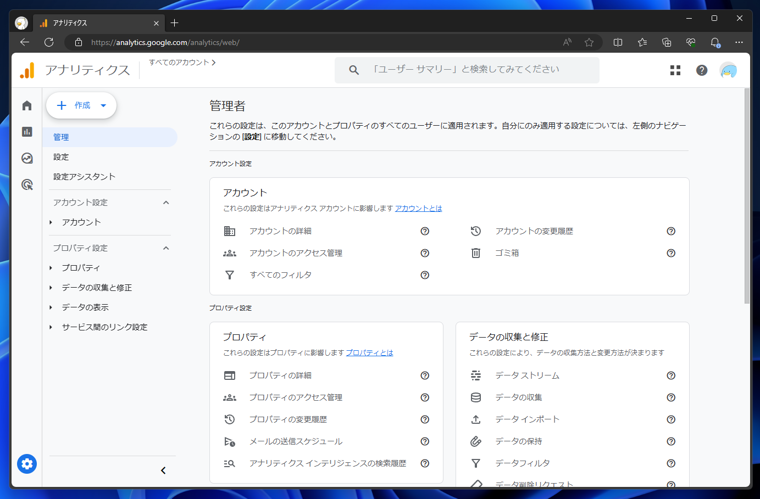This screenshot has height=499, width=760.
Task: Open a new browser tab
Action: pyautogui.click(x=174, y=23)
